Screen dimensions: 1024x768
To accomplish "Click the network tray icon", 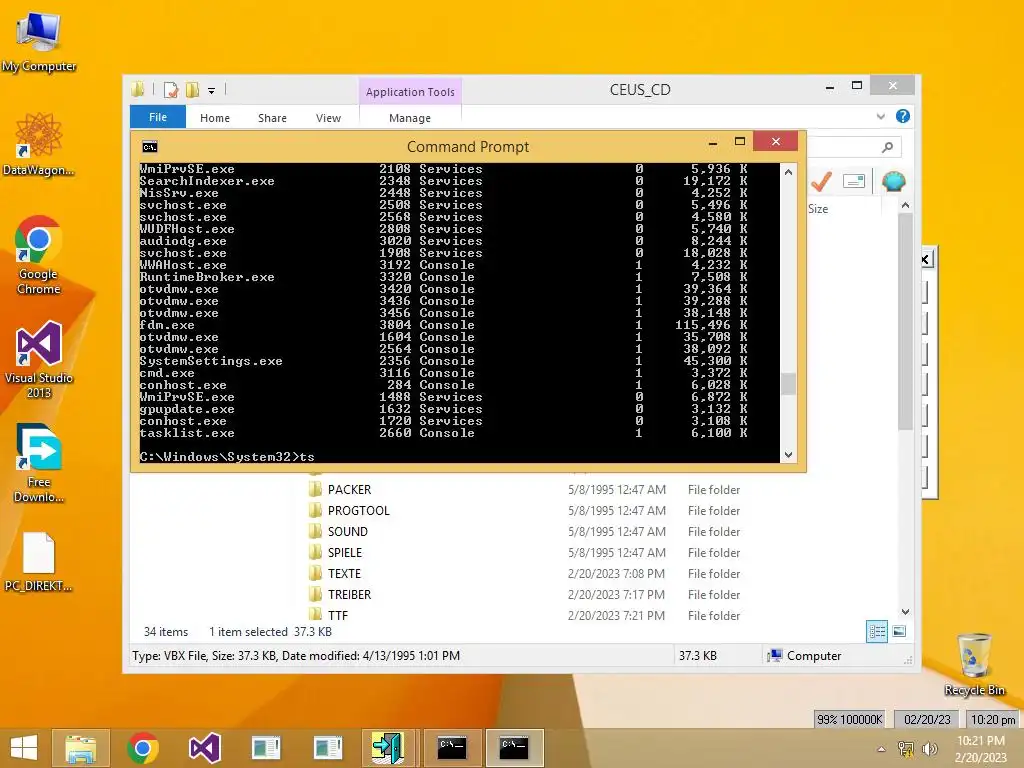I will (x=906, y=748).
